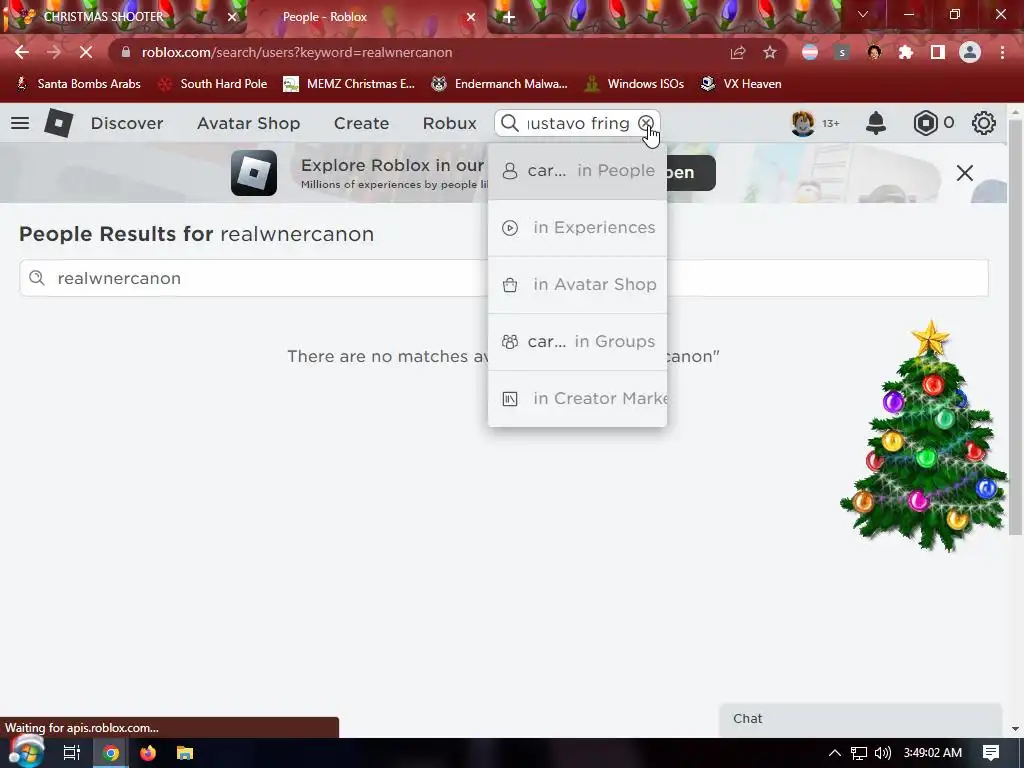Open the network status tray icon

(859, 753)
